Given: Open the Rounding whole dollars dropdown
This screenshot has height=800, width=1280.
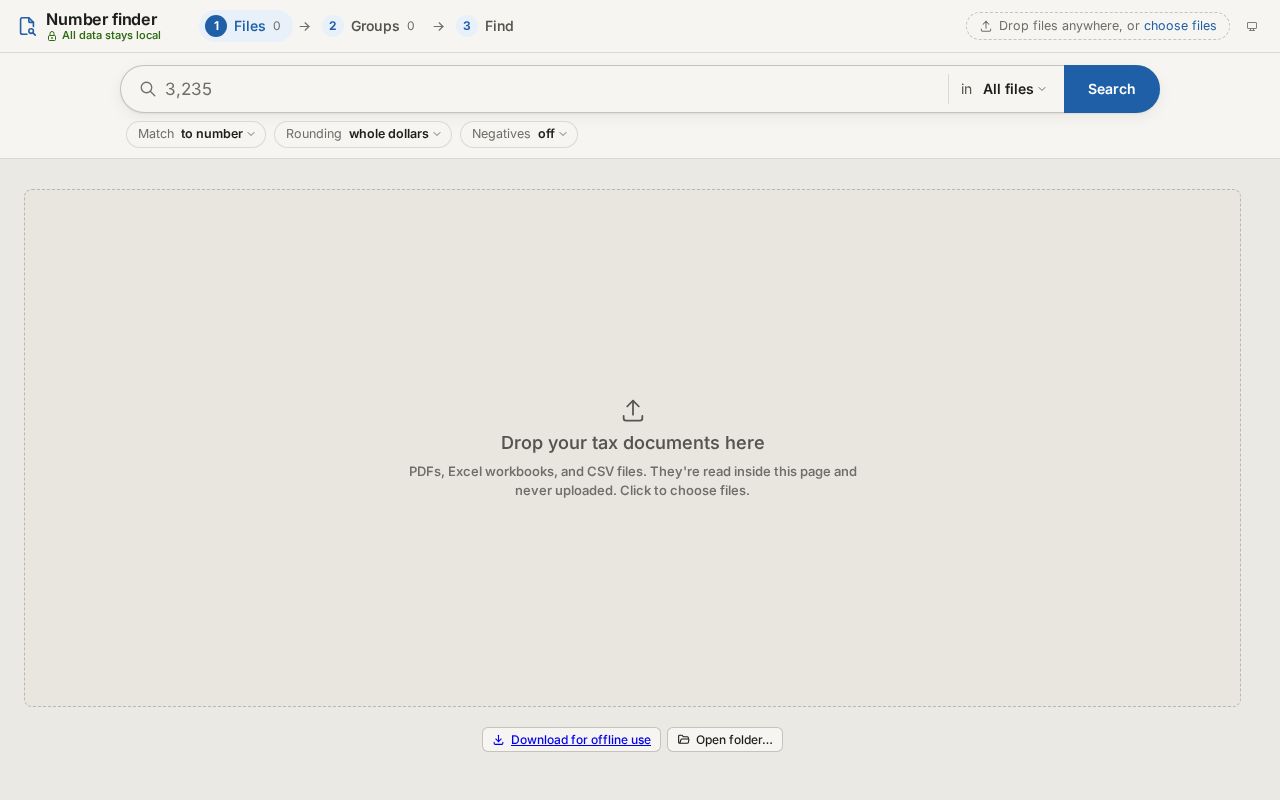Looking at the screenshot, I should point(363,134).
